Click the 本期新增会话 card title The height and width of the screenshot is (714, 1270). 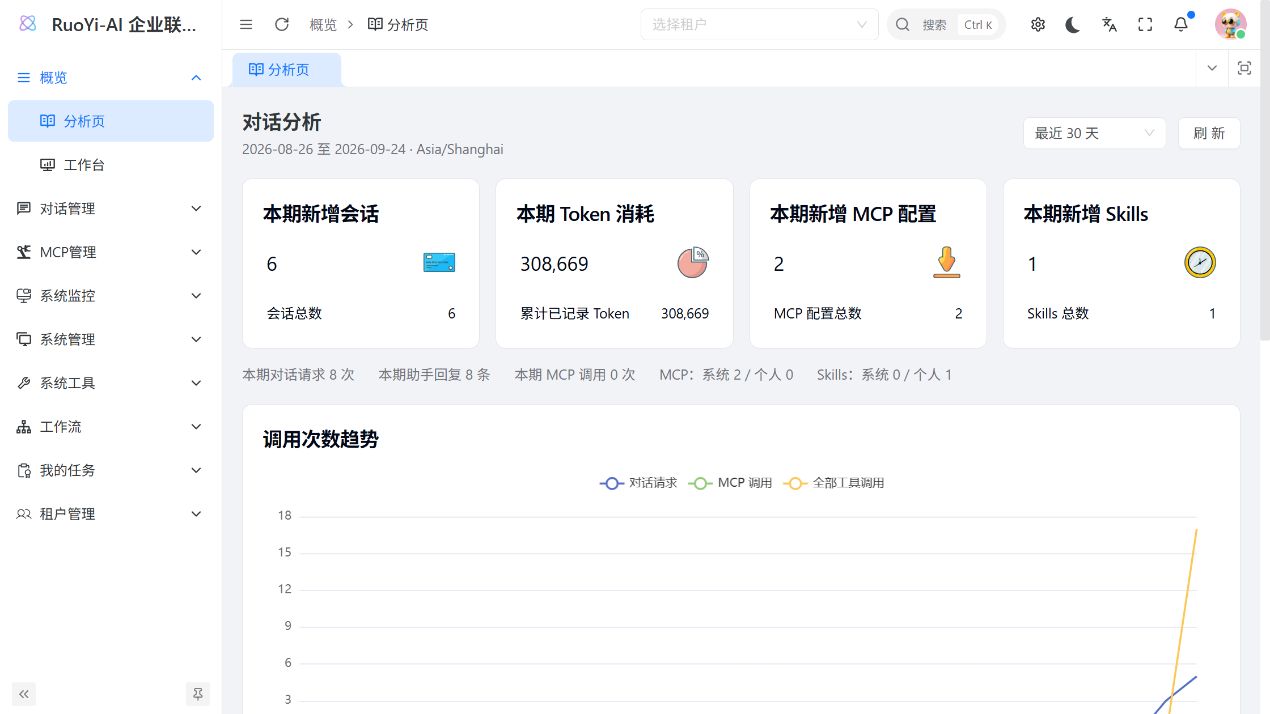[321, 214]
